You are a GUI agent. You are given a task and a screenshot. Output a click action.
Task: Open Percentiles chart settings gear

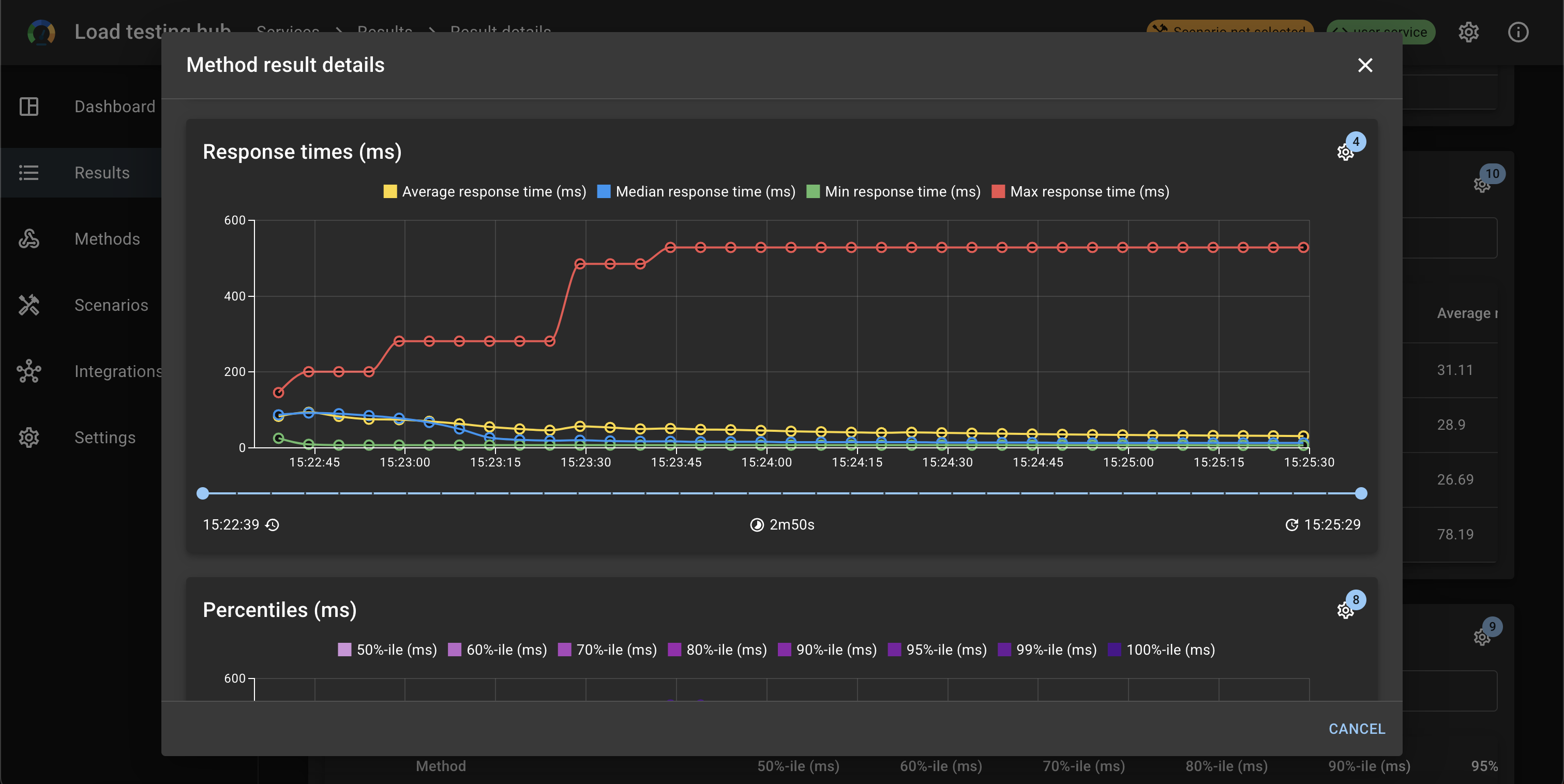[x=1345, y=610]
